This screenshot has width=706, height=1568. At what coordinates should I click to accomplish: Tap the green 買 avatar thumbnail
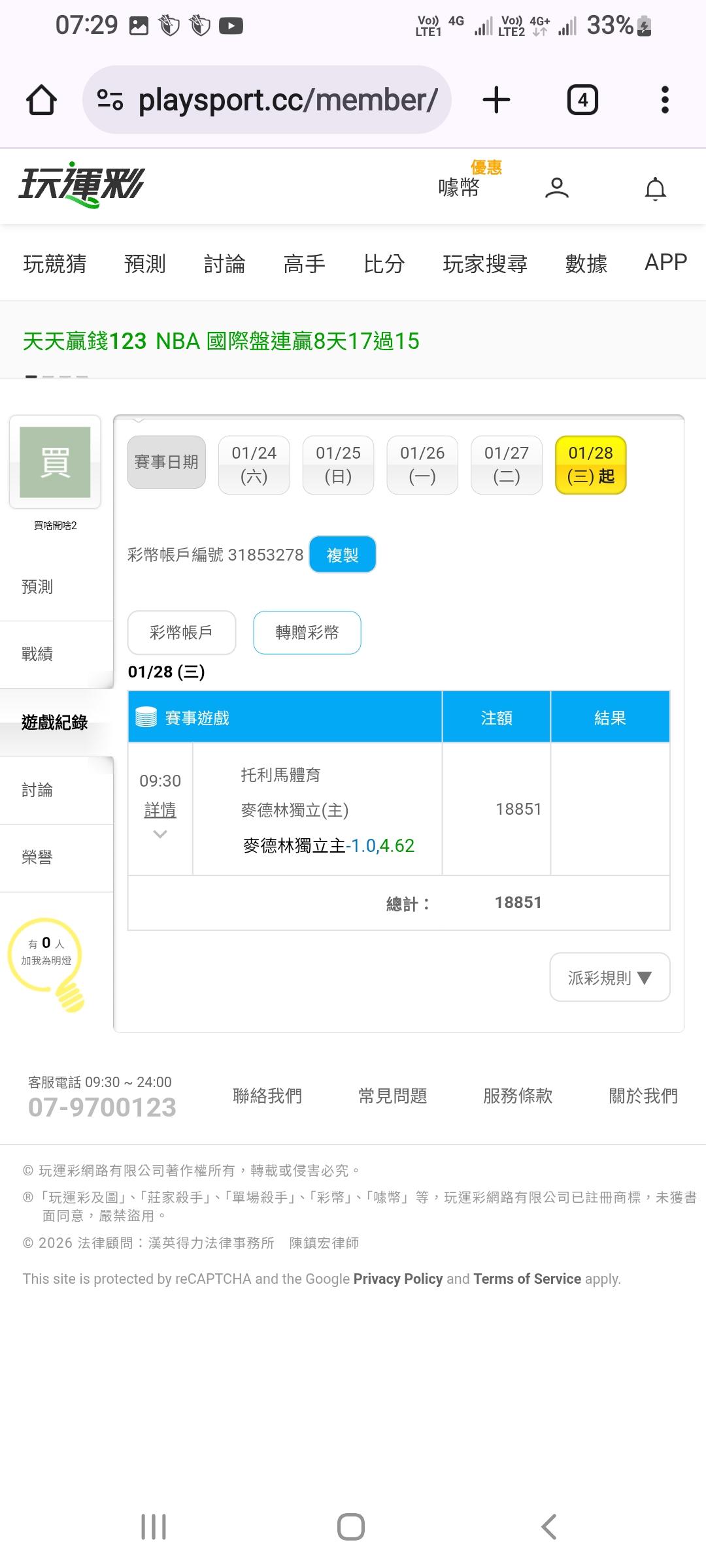point(55,462)
